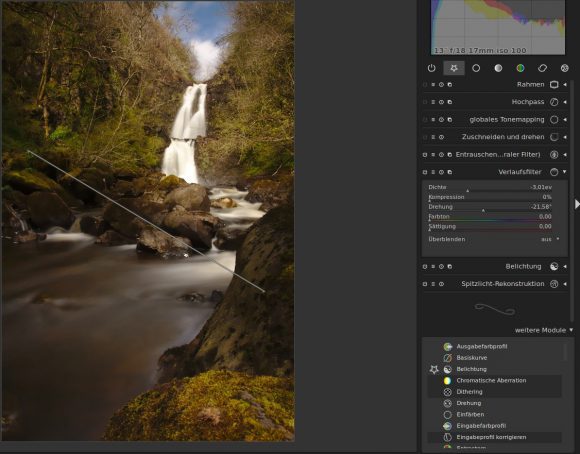This screenshot has width=580, height=454.
Task: Show the favorites module group (star icon)
Action: pyautogui.click(x=454, y=68)
